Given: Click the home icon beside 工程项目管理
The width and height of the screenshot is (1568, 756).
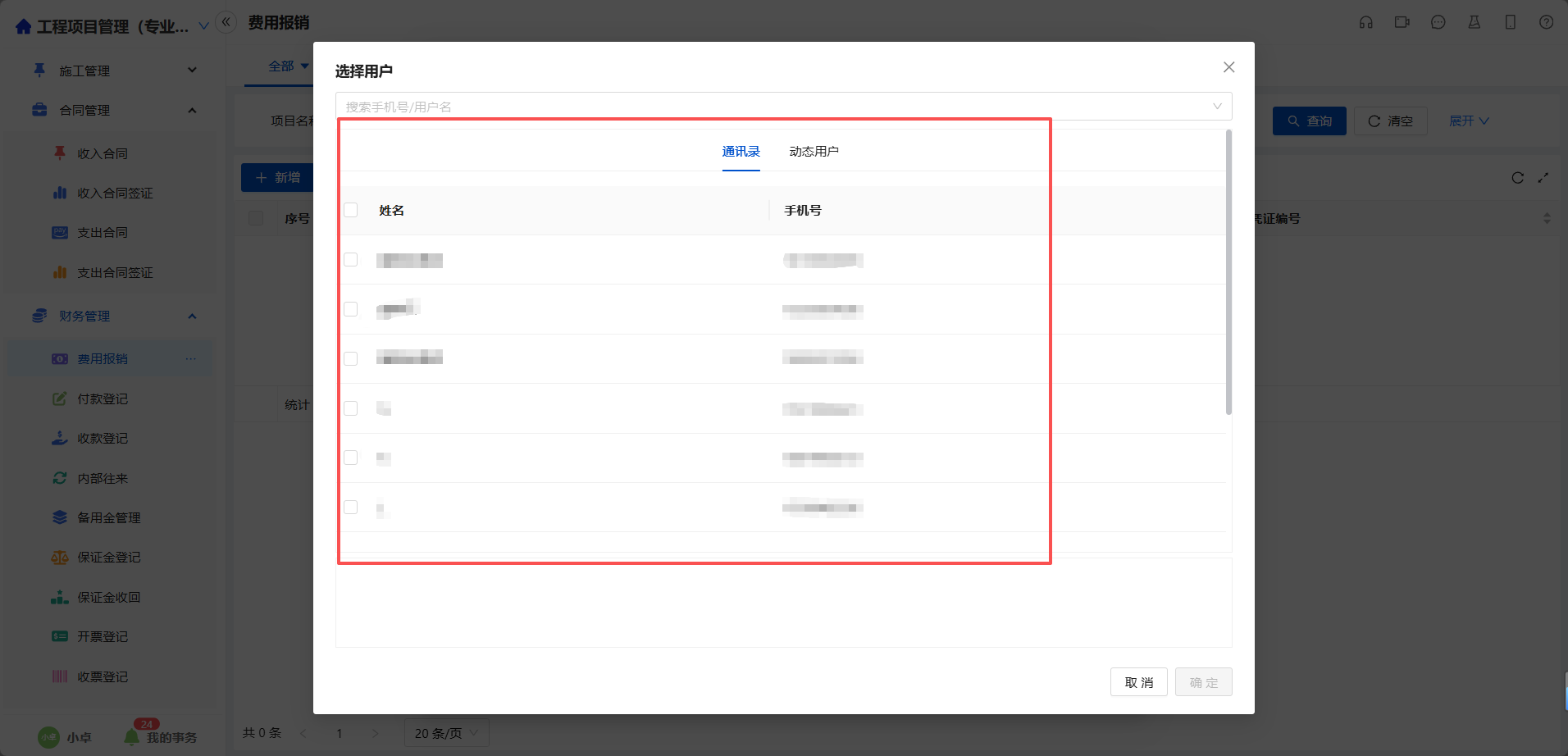Looking at the screenshot, I should point(23,27).
